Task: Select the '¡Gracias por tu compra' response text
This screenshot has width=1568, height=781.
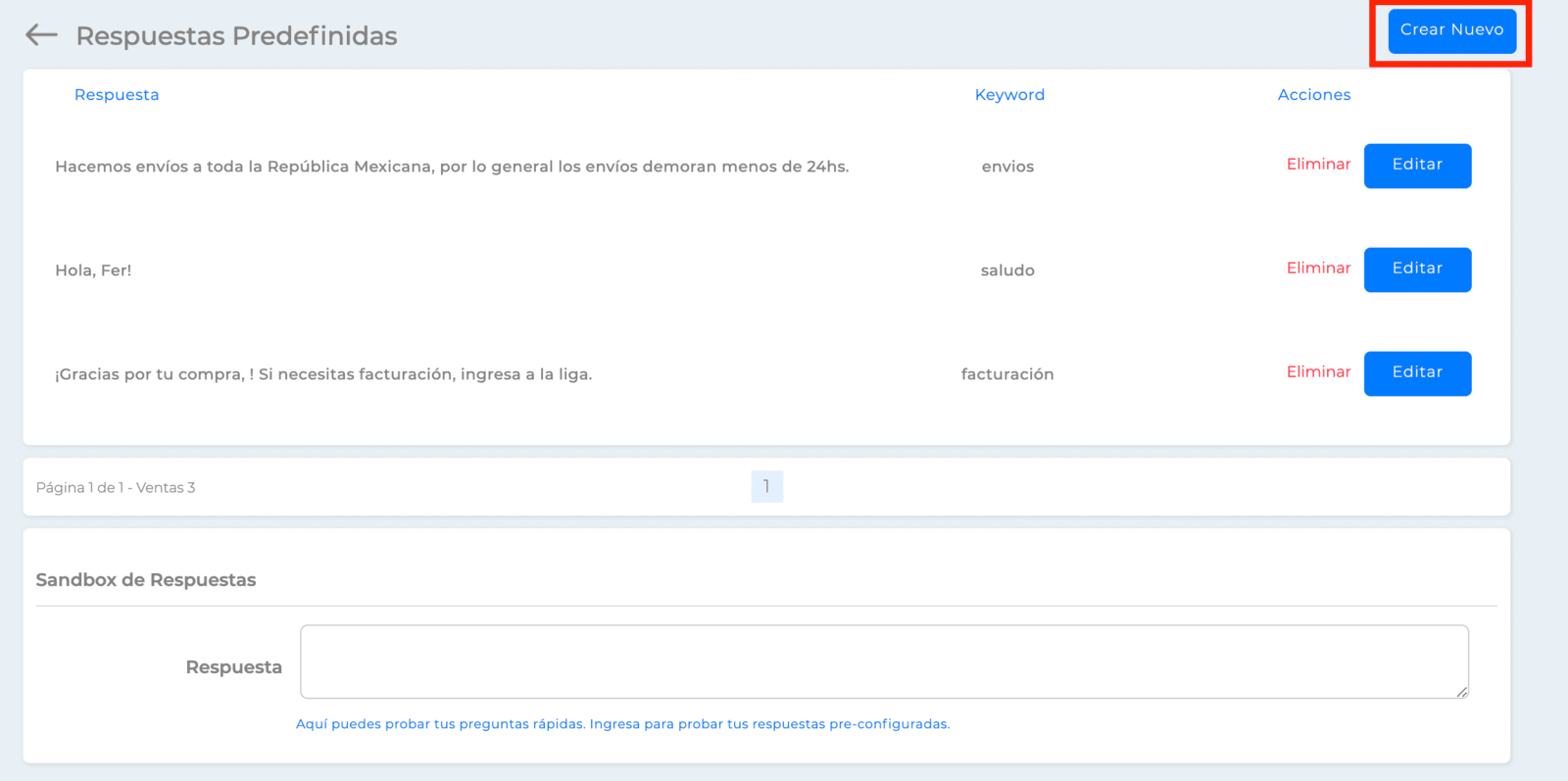Action: 323,374
